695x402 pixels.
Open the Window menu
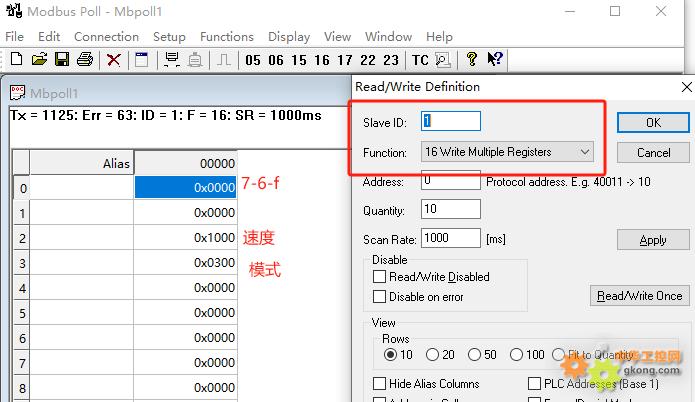click(x=388, y=36)
